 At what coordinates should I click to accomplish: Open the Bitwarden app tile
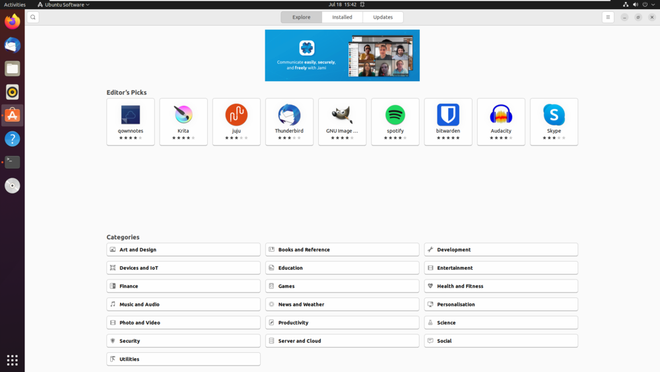click(x=448, y=122)
